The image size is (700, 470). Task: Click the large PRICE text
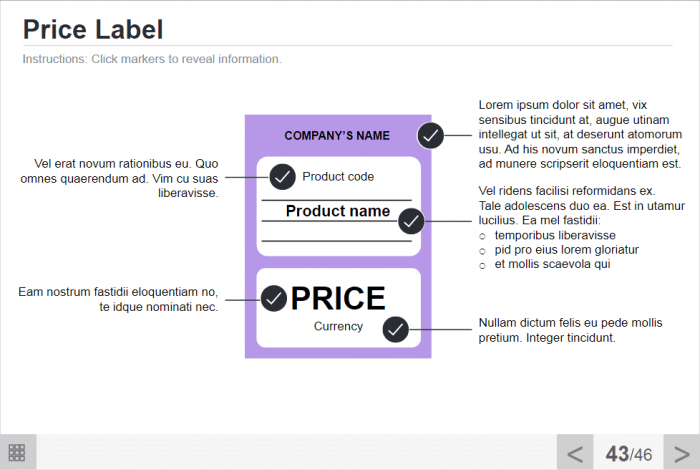pyautogui.click(x=337, y=298)
